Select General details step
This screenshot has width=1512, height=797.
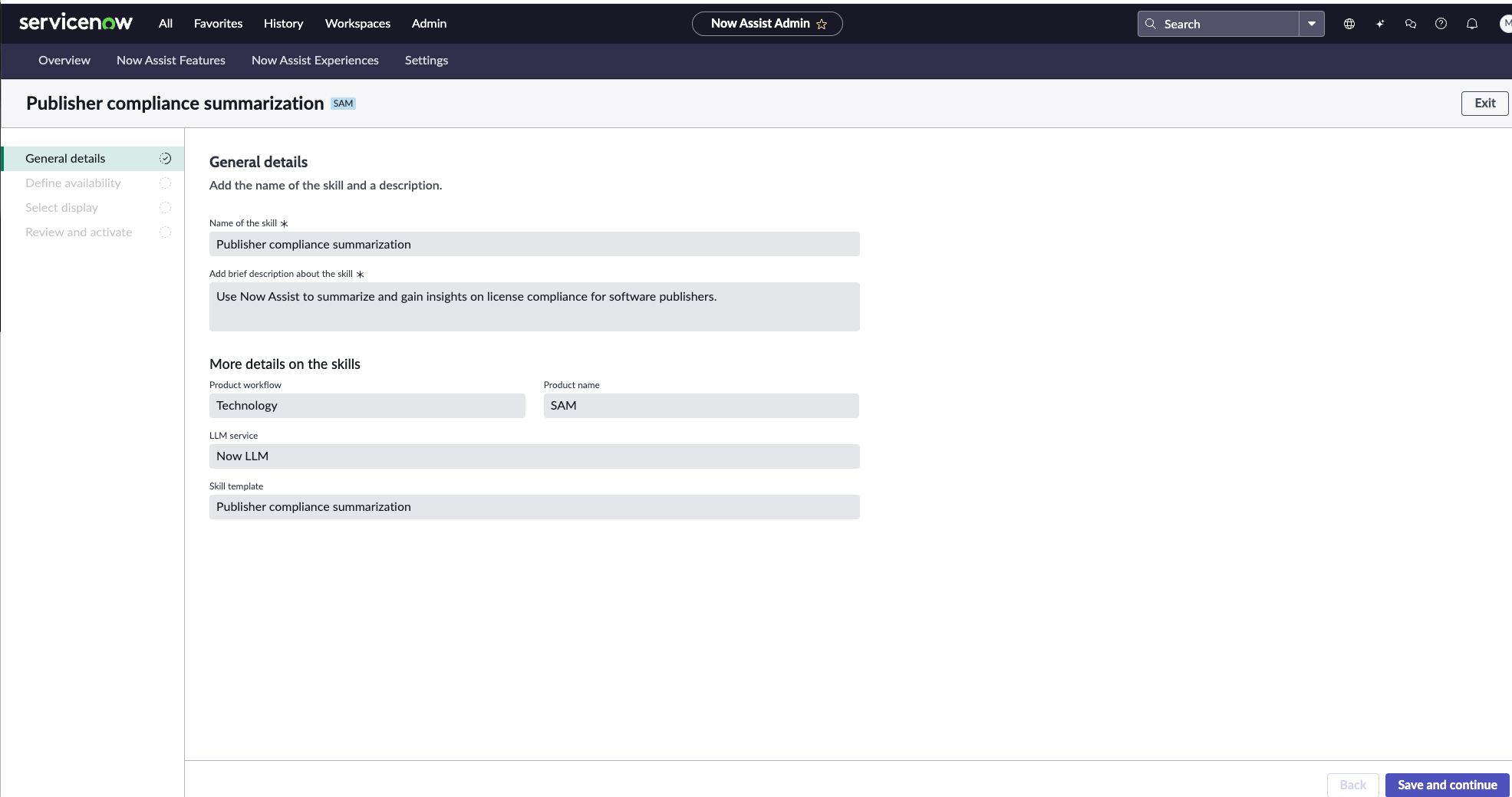pyautogui.click(x=93, y=159)
